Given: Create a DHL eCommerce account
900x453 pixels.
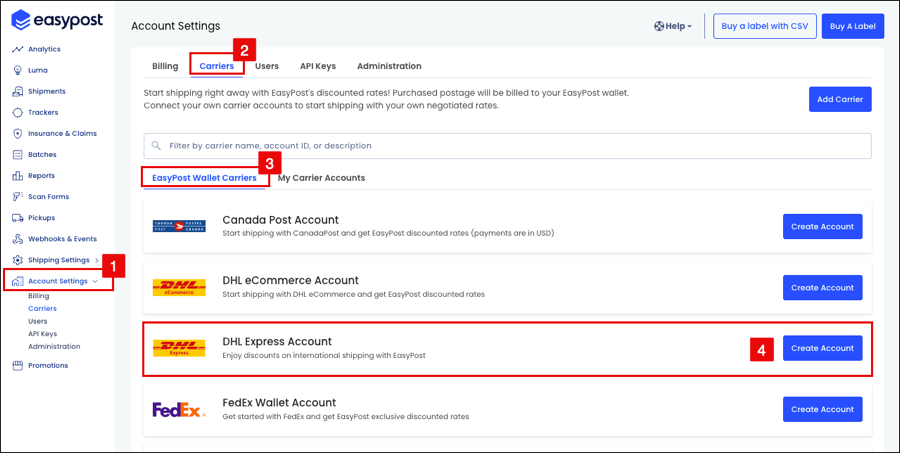Looking at the screenshot, I should 823,288.
